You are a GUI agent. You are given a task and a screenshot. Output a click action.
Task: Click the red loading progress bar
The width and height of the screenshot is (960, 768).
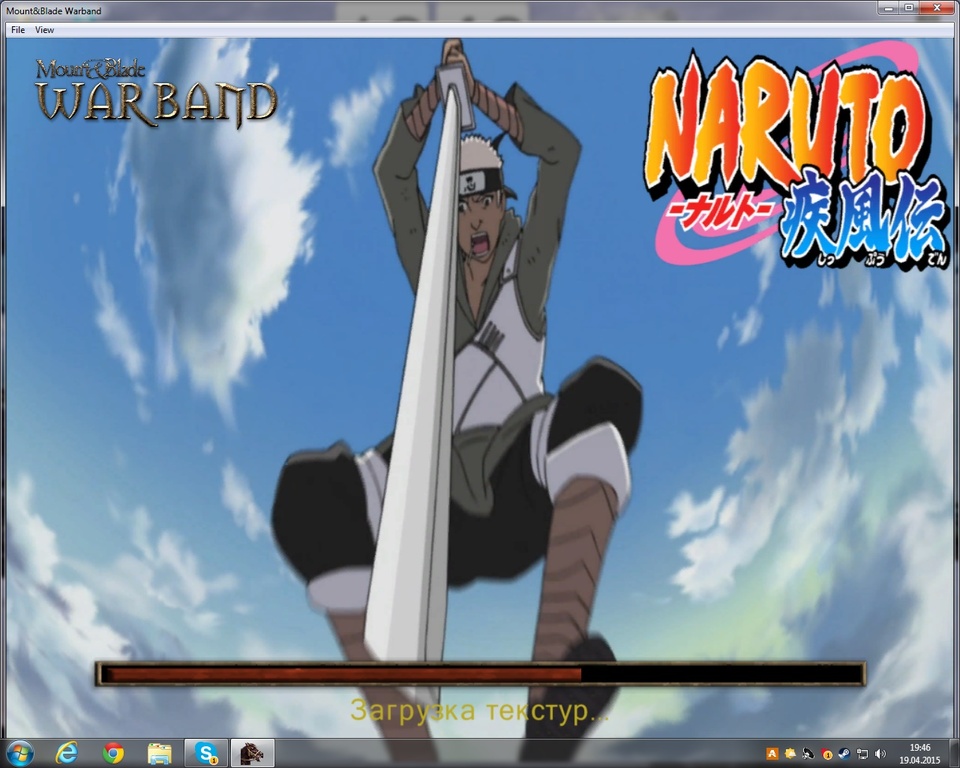click(481, 674)
